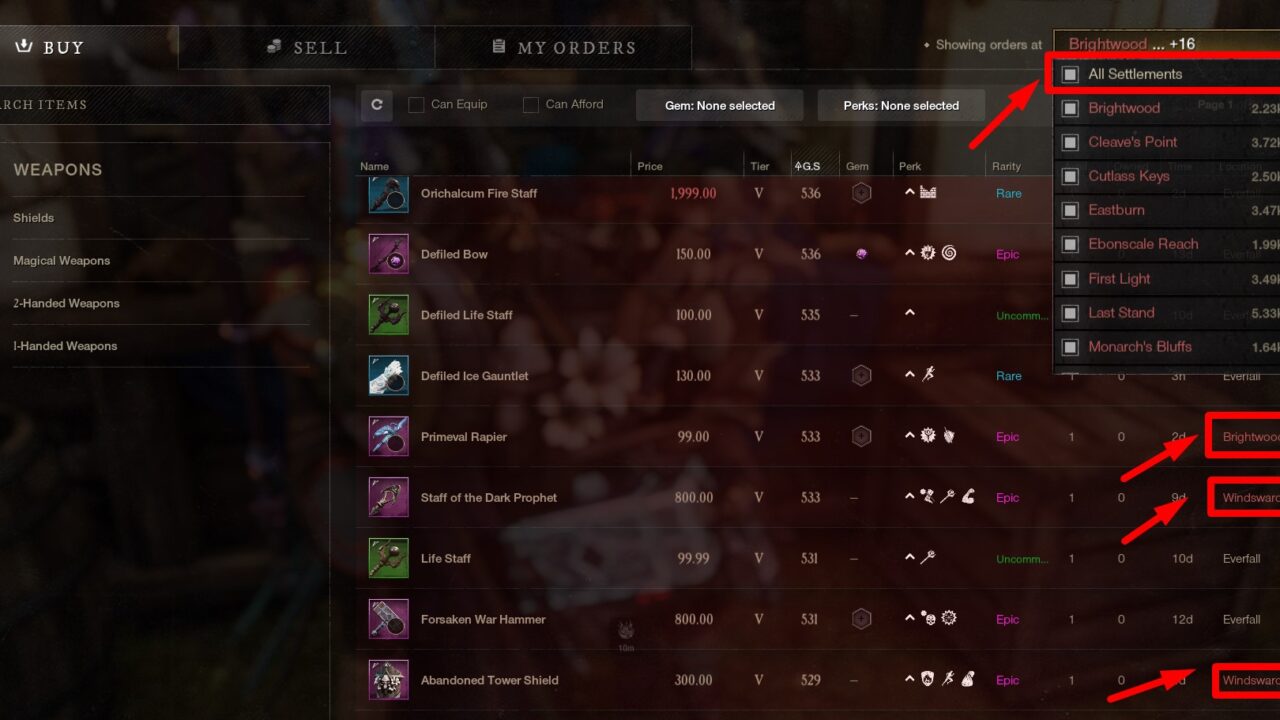
Task: Click the Defiled Ice Gauntlet item icon
Action: [x=388, y=375]
